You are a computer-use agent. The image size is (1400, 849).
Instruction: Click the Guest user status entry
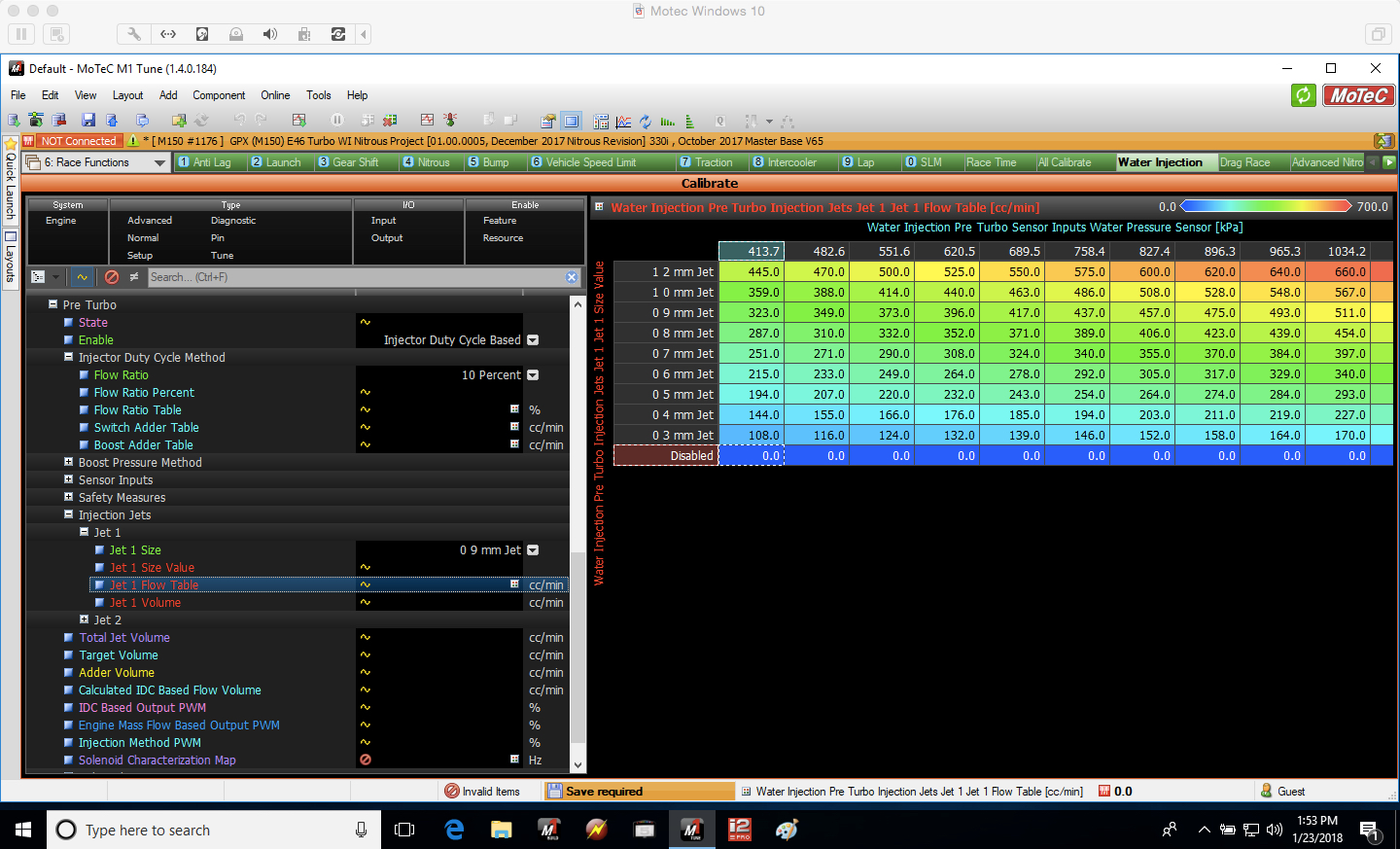pos(1282,792)
